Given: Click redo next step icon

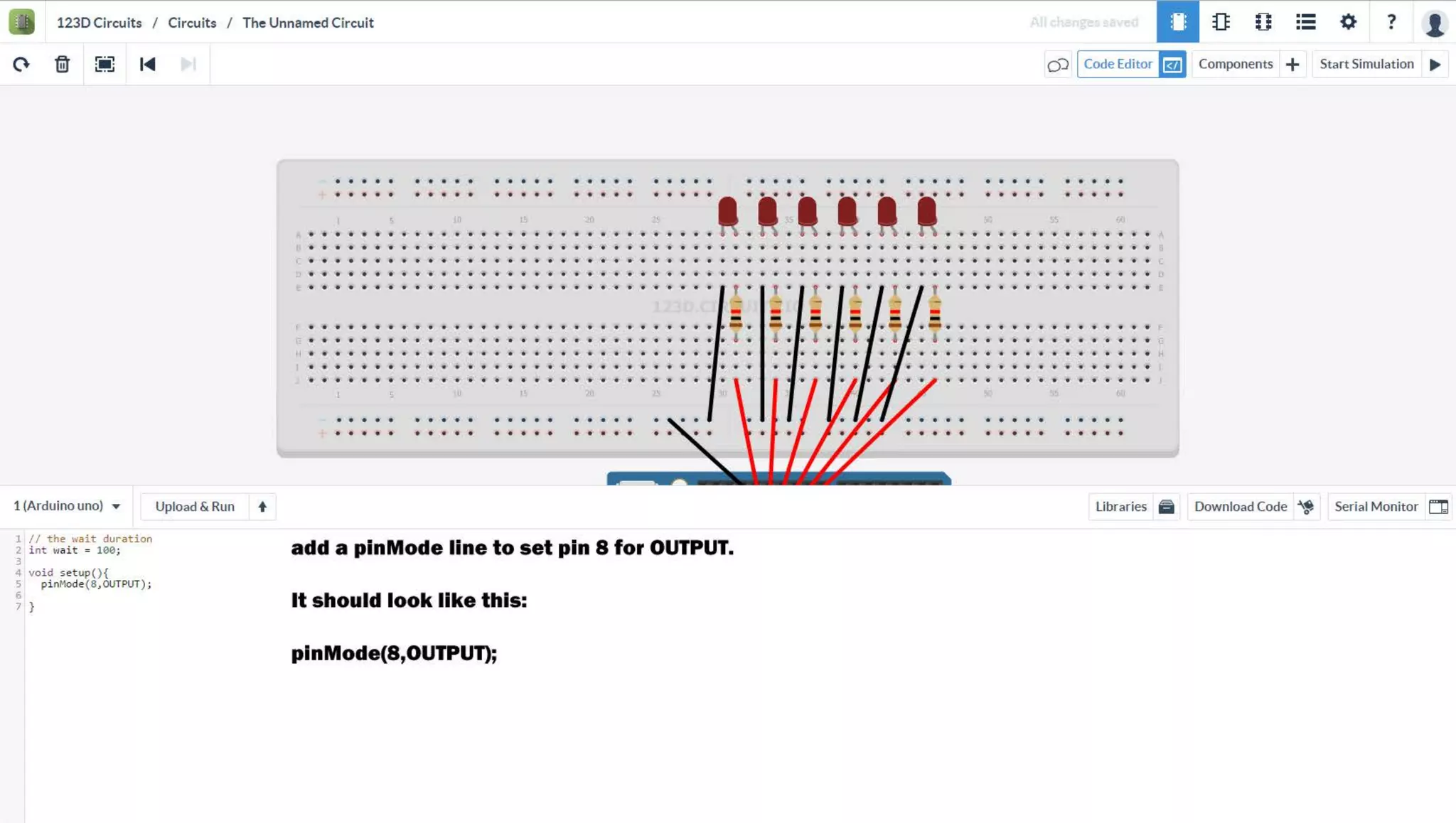Looking at the screenshot, I should tap(188, 64).
